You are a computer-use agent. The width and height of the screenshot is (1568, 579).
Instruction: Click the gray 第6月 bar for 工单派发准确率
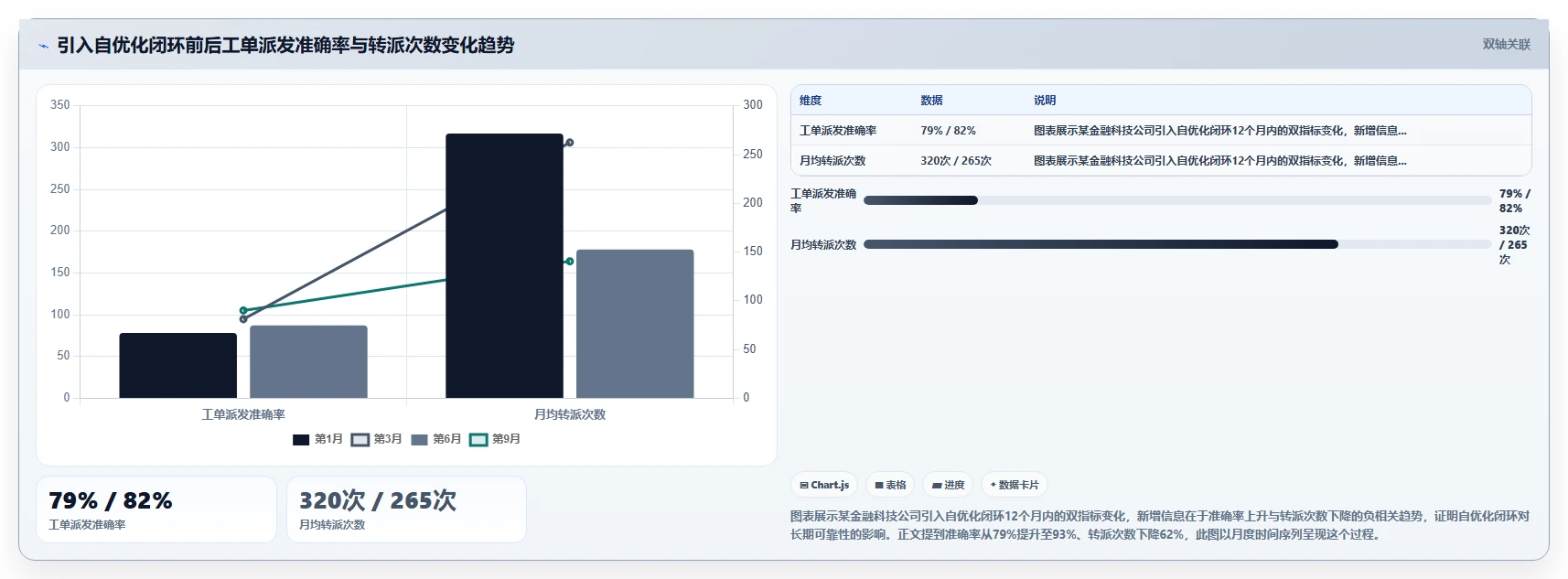coord(308,362)
